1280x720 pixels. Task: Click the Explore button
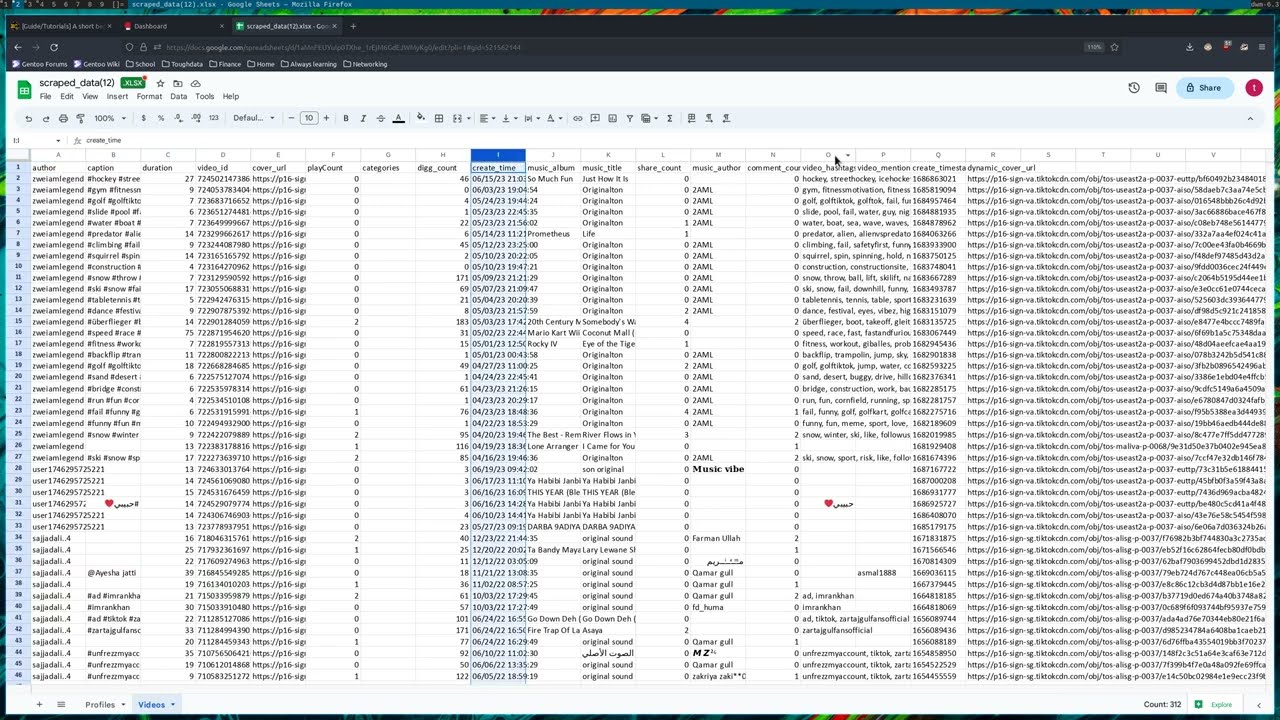click(1214, 705)
